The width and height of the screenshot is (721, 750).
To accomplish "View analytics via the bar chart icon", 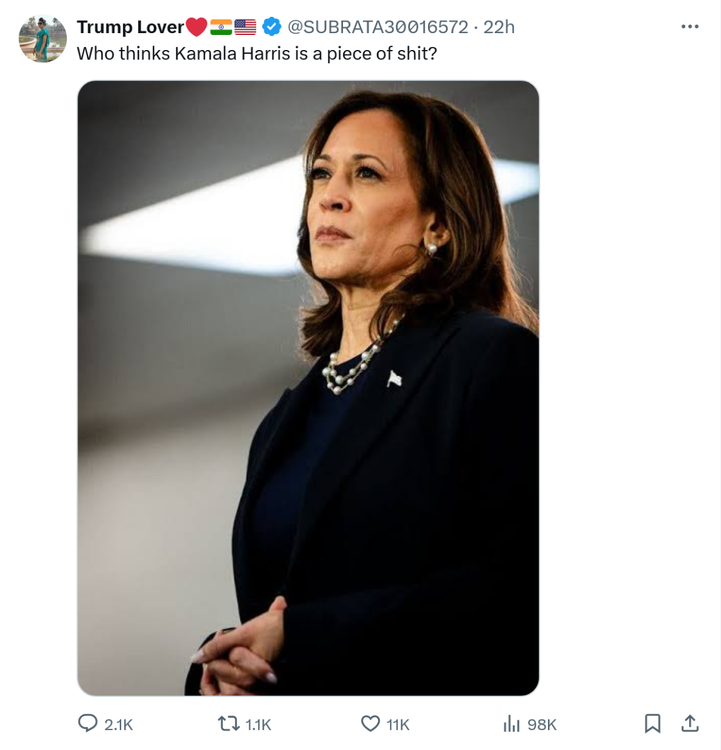I will coord(511,723).
